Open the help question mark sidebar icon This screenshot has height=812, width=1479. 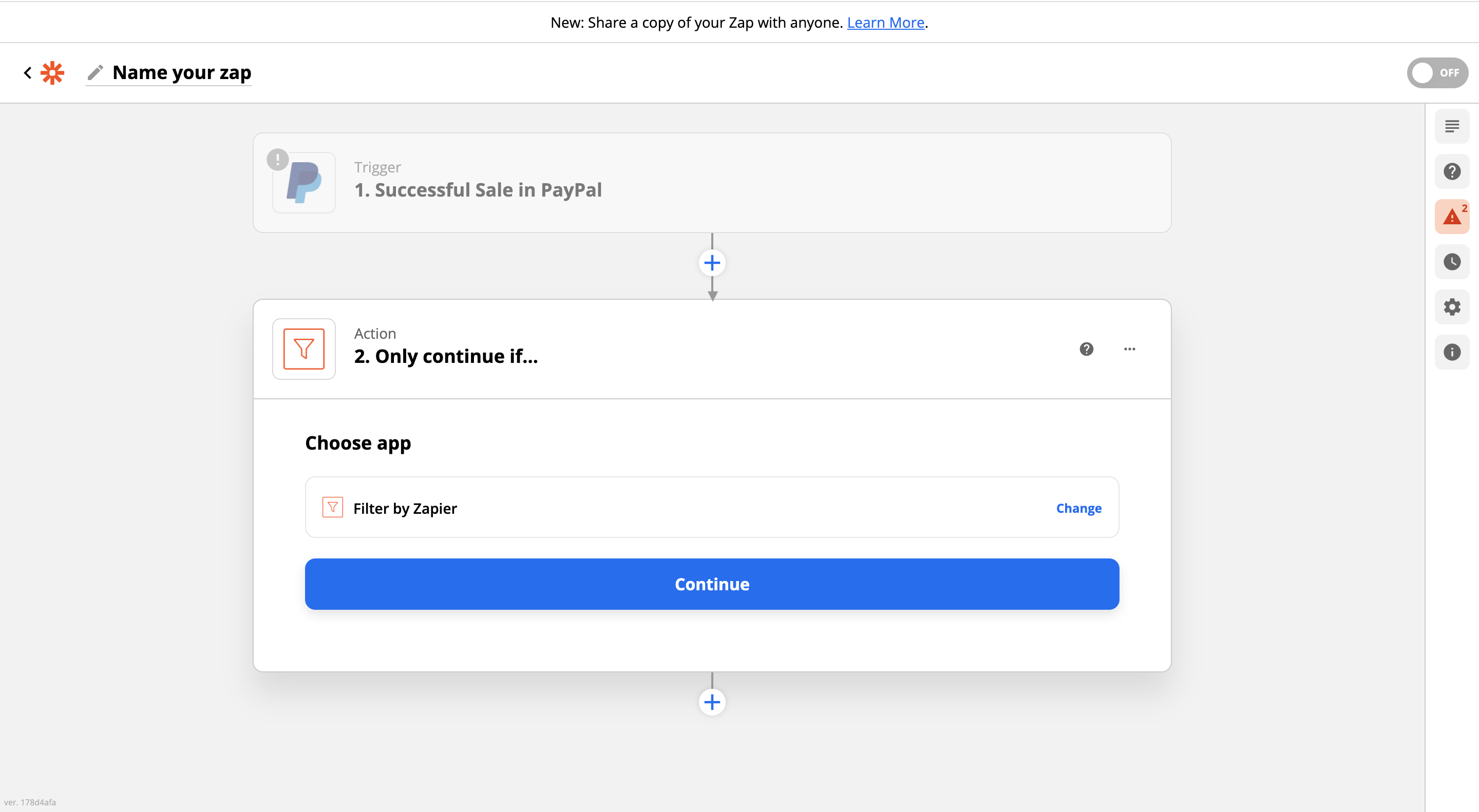click(1451, 171)
